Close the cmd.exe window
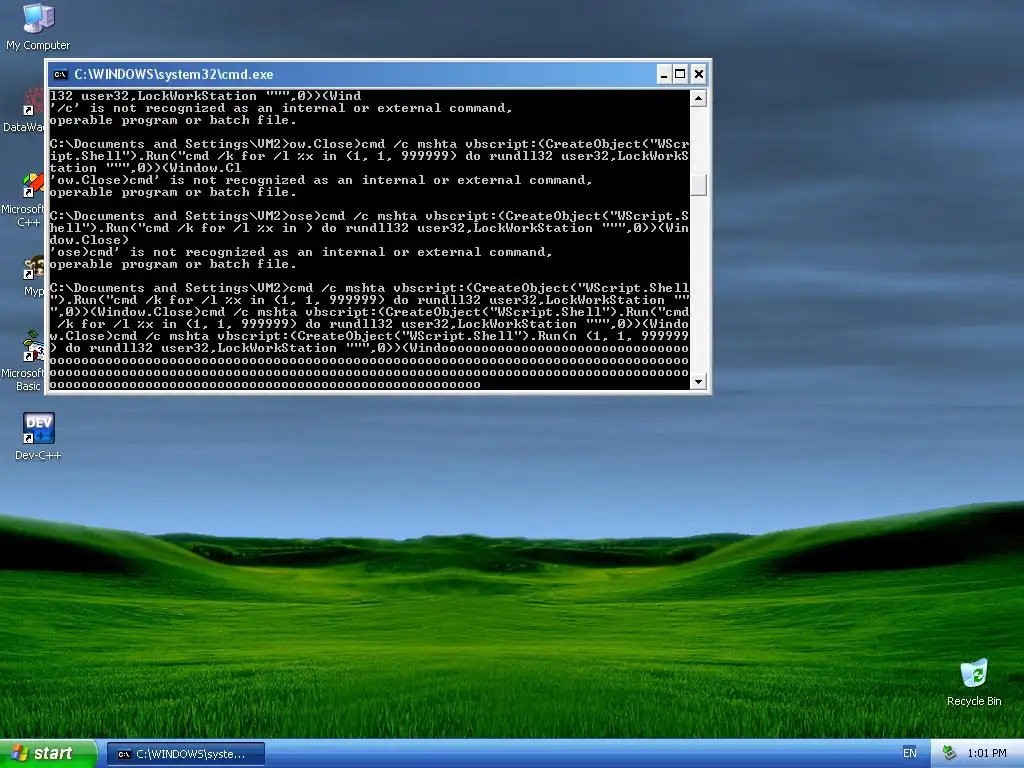This screenshot has height=768, width=1024. coord(698,74)
